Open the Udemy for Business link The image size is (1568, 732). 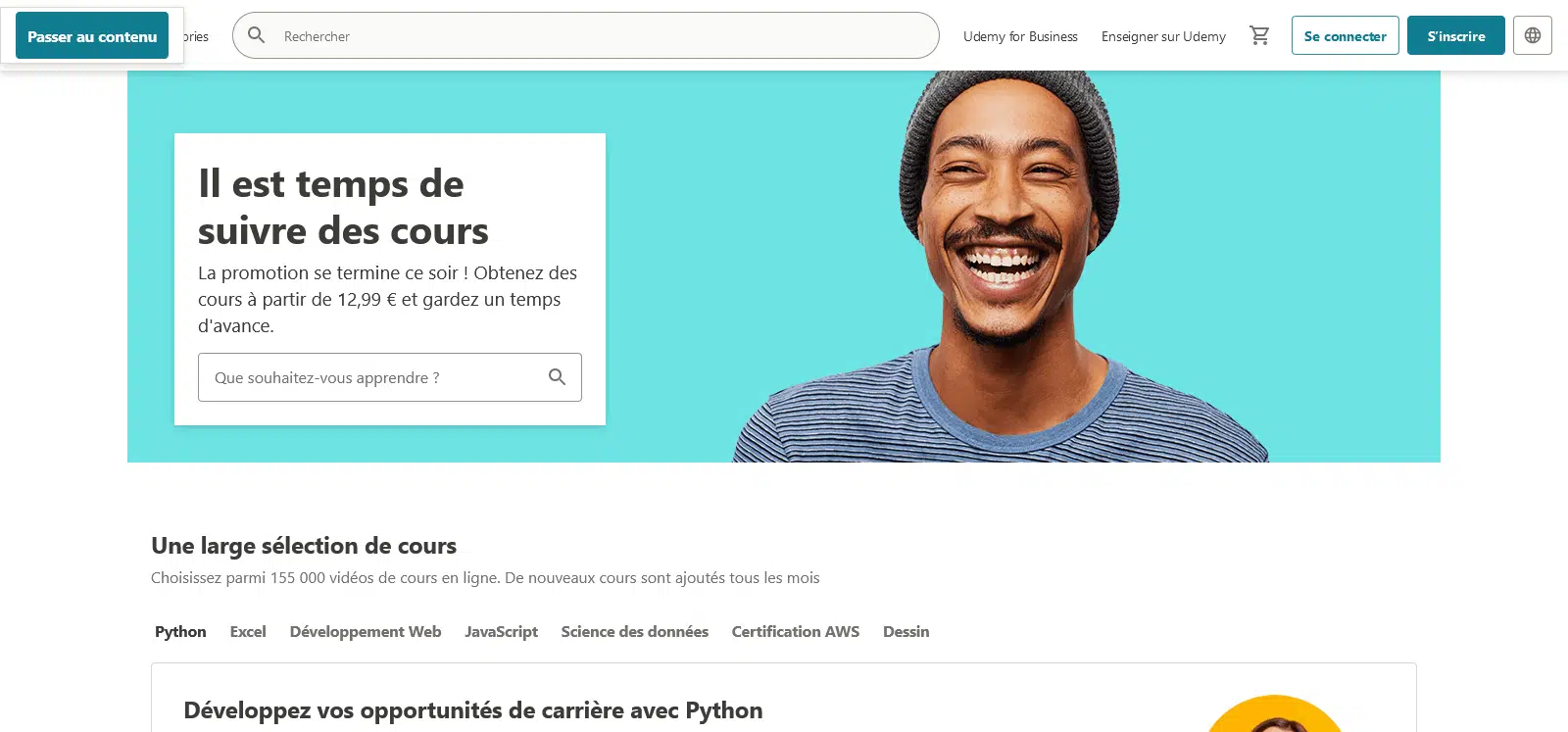1020,36
